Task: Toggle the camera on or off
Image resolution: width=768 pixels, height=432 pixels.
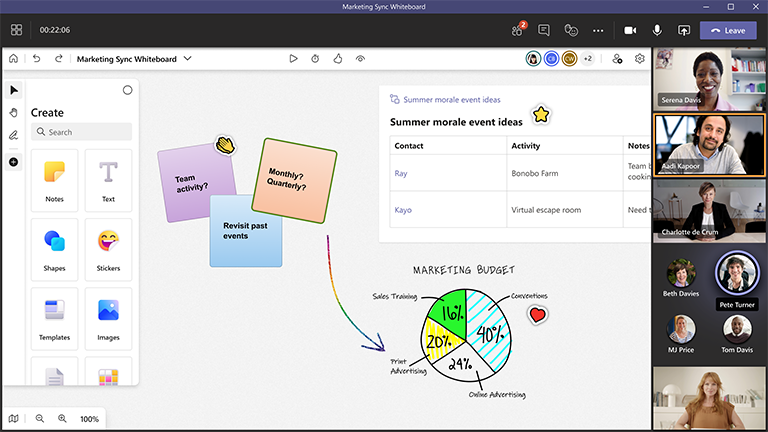Action: pyautogui.click(x=630, y=30)
